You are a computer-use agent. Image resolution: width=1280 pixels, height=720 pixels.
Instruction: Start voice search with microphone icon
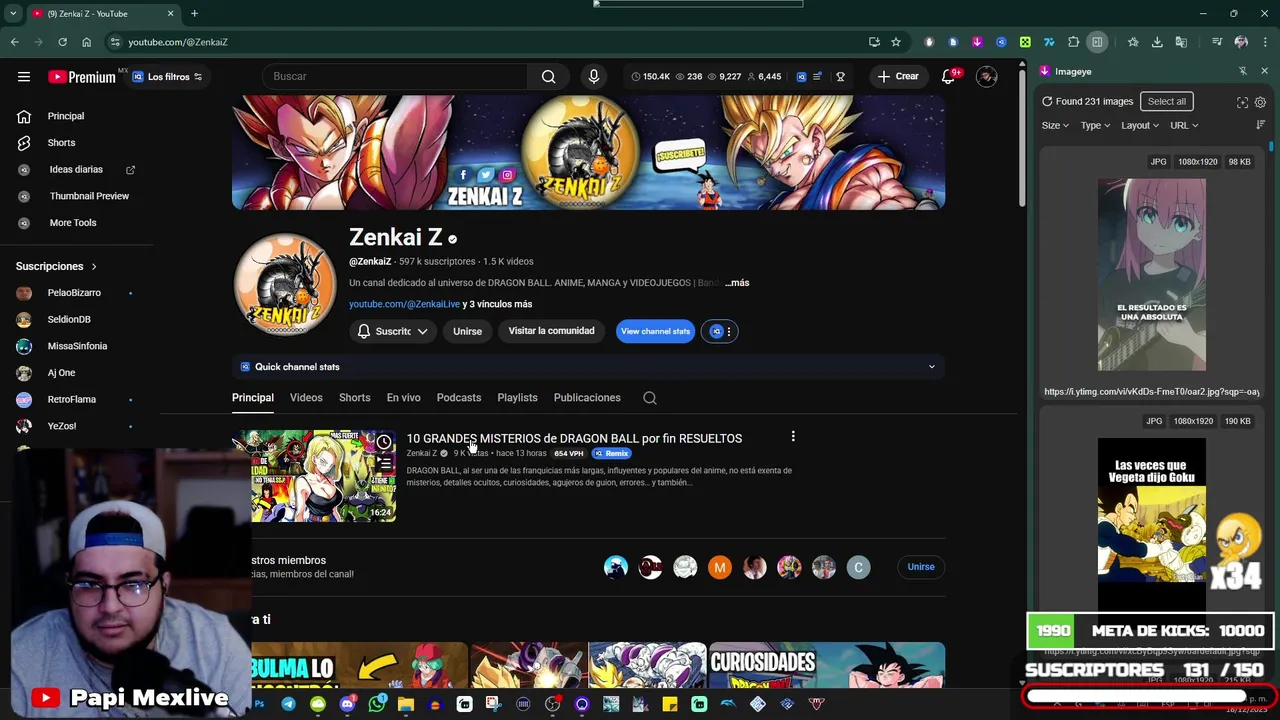(x=594, y=76)
